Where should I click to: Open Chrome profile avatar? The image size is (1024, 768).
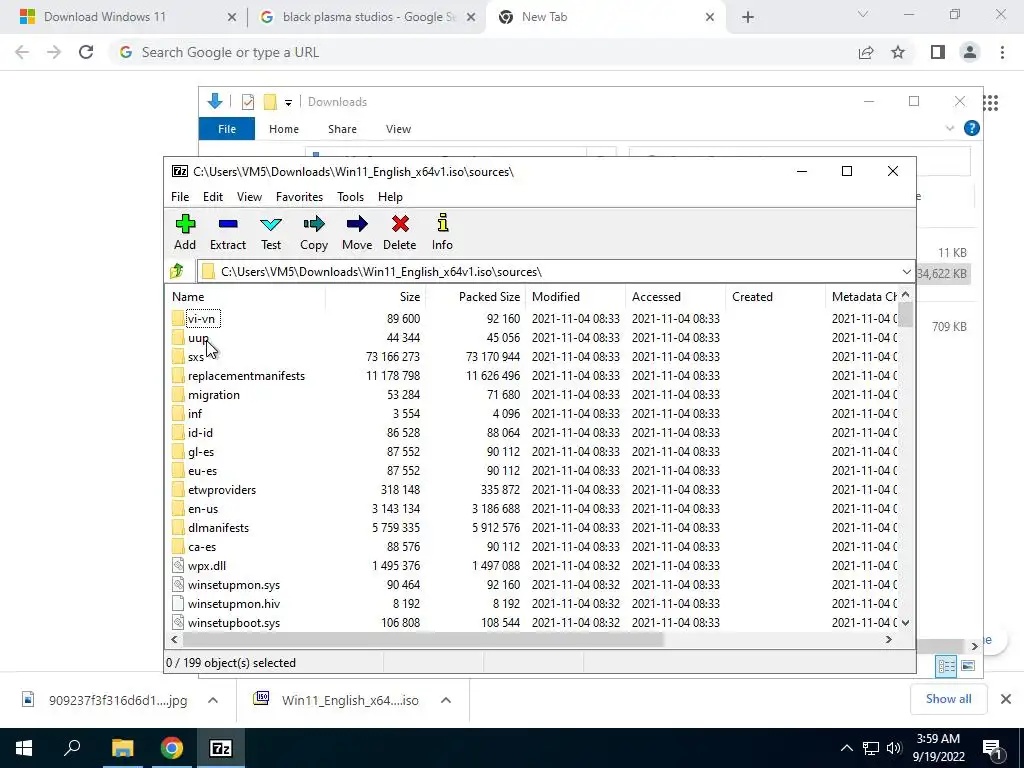pyautogui.click(x=970, y=52)
